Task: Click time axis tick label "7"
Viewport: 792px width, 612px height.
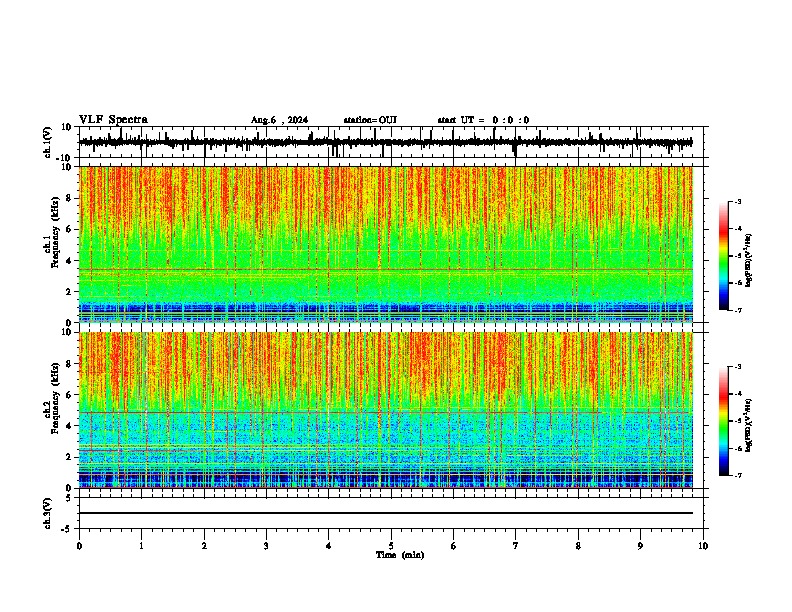Action: pyautogui.click(x=516, y=546)
